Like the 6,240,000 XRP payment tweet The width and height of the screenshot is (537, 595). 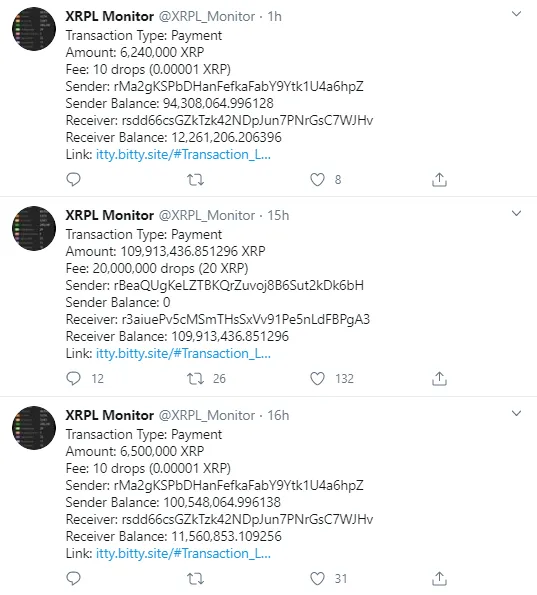click(317, 179)
